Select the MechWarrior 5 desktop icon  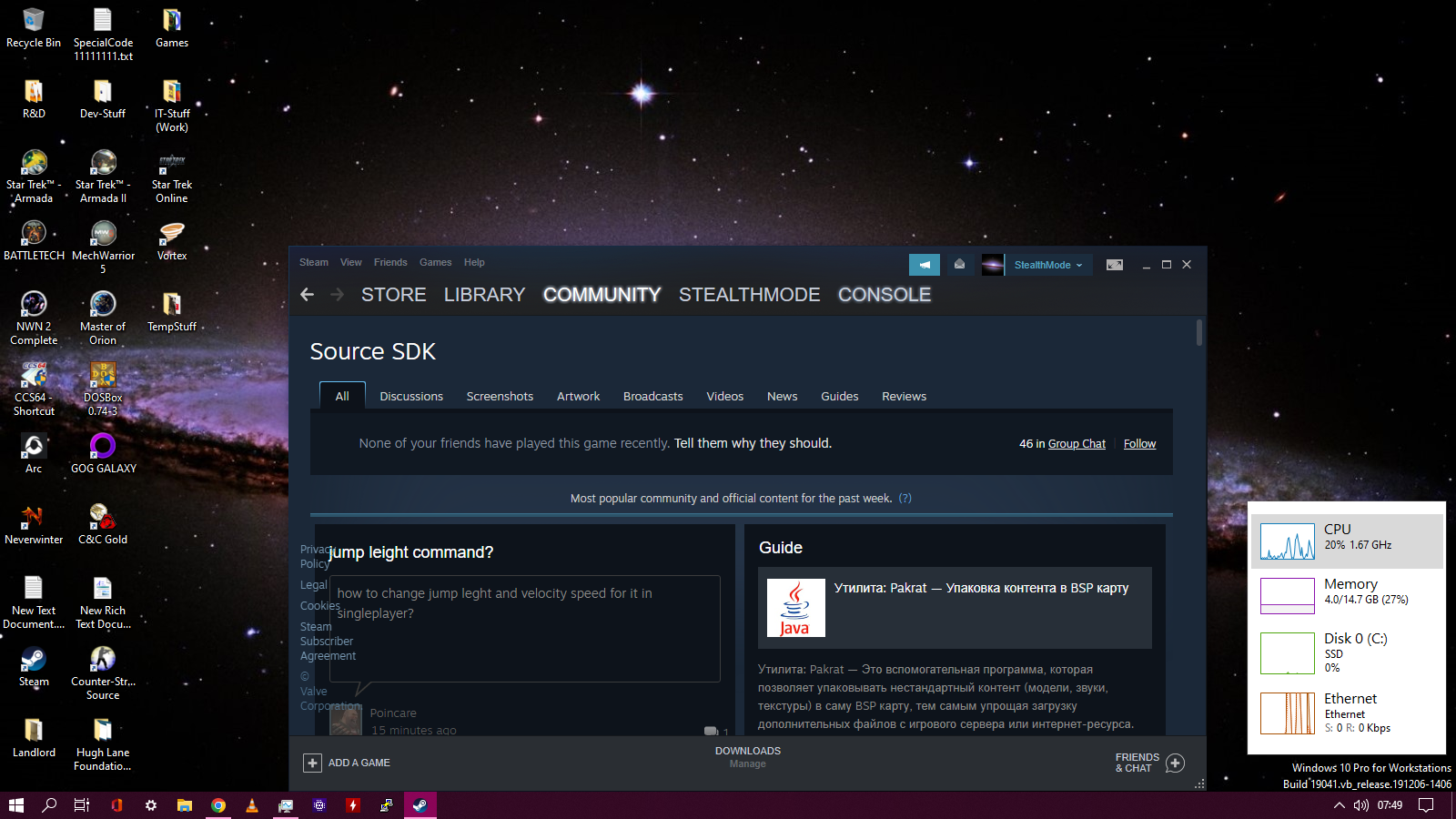(103, 248)
